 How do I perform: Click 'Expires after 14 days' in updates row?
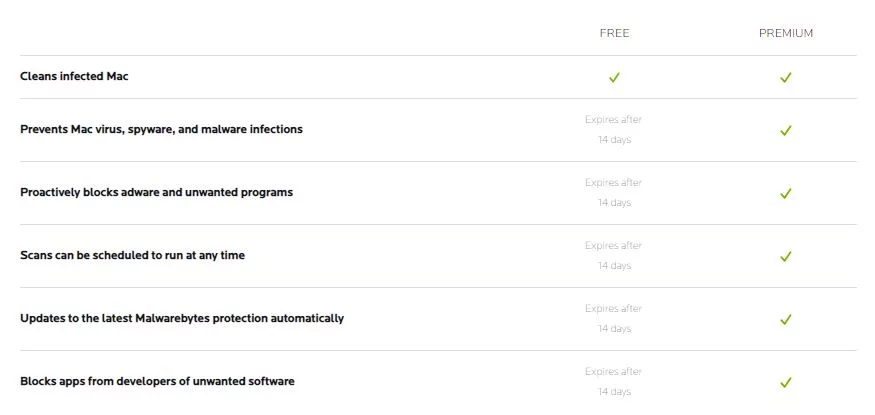pos(614,319)
